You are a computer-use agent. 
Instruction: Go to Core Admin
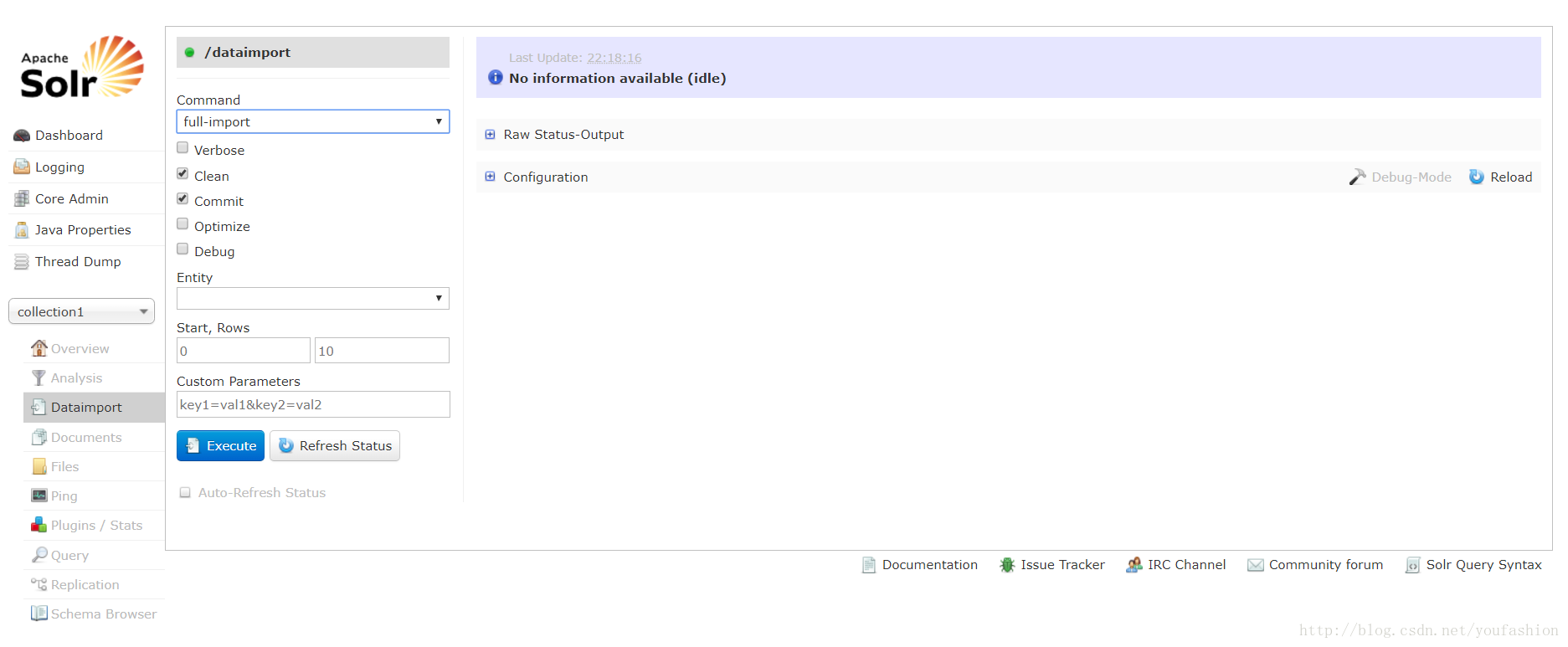click(x=72, y=199)
